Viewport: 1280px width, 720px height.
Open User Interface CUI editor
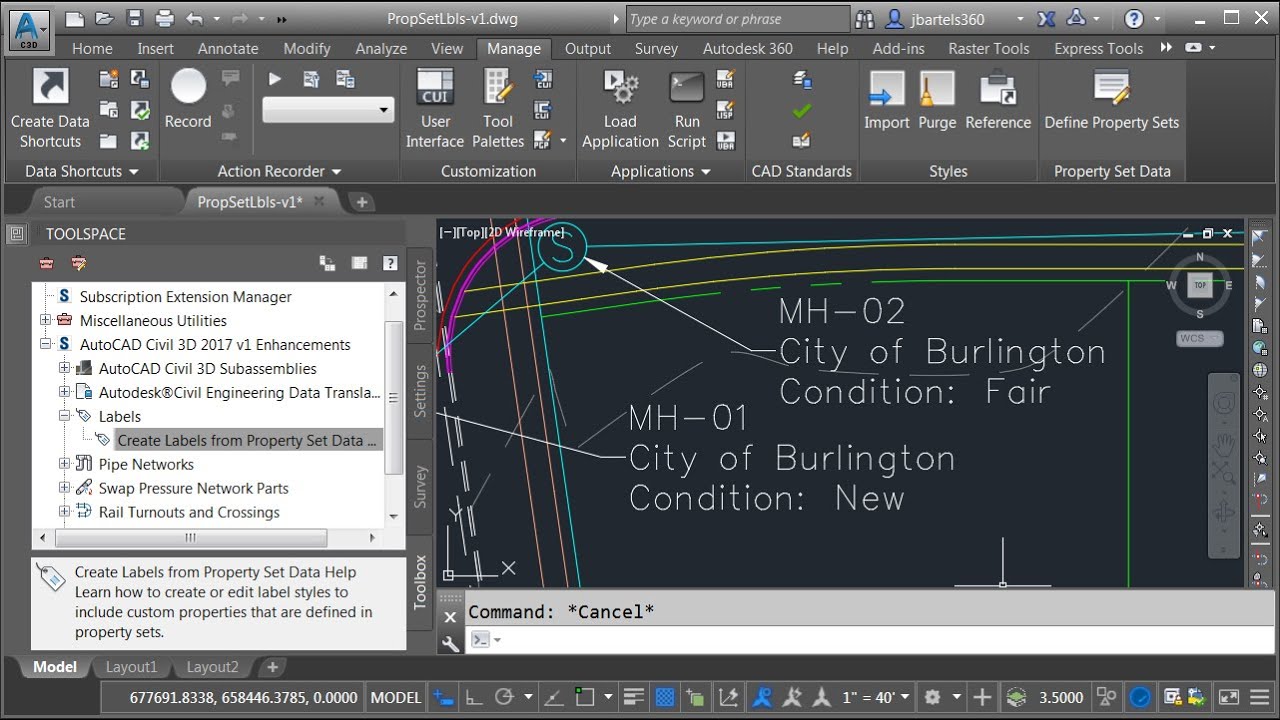(x=435, y=88)
